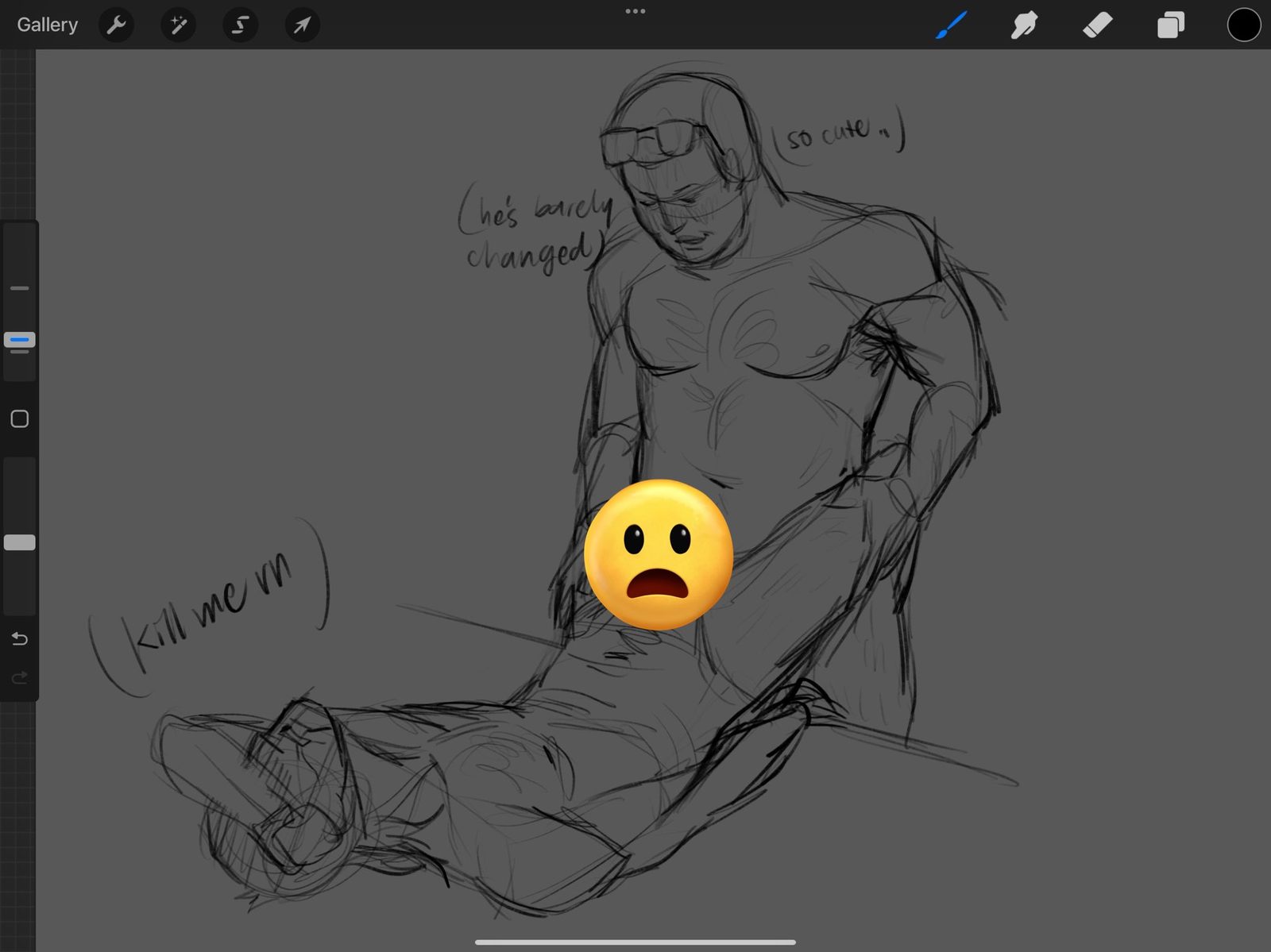Select the Brush tool
Image resolution: width=1271 pixels, height=952 pixels.
[x=951, y=25]
